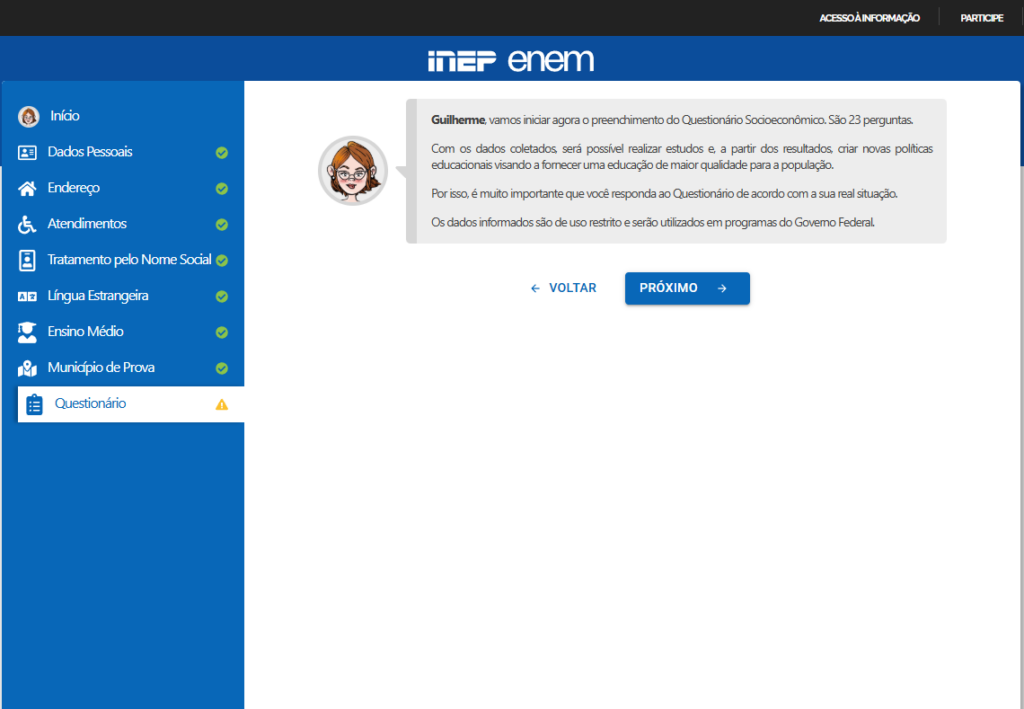
Task: Click the Língua Estrangeira translation icon
Action: tap(27, 296)
